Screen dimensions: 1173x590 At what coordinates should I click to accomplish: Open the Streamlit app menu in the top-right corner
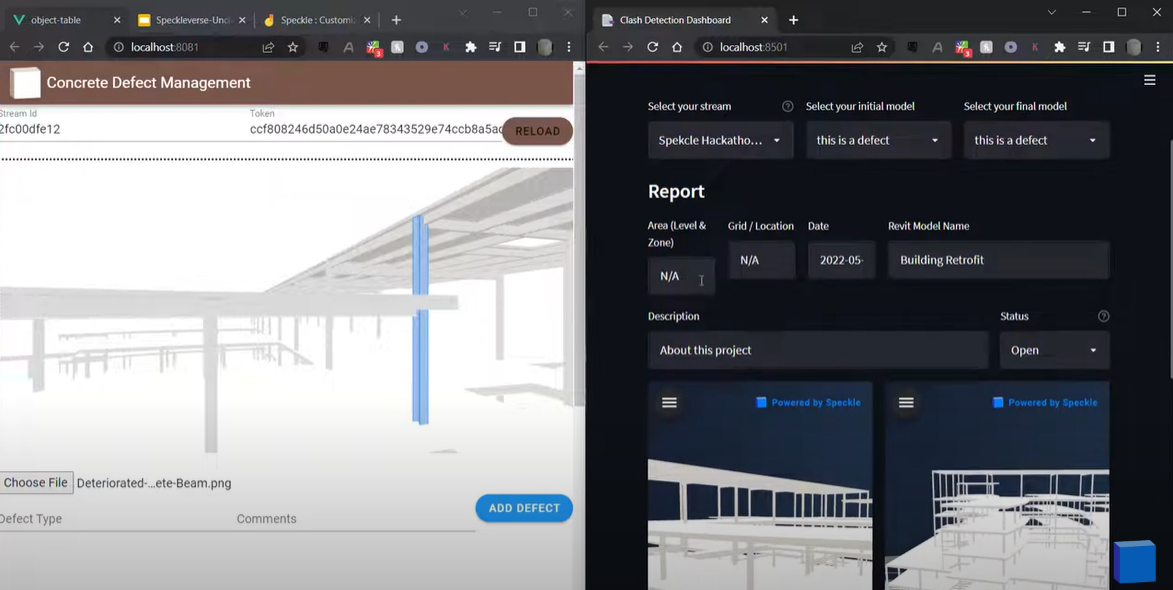(x=1149, y=80)
